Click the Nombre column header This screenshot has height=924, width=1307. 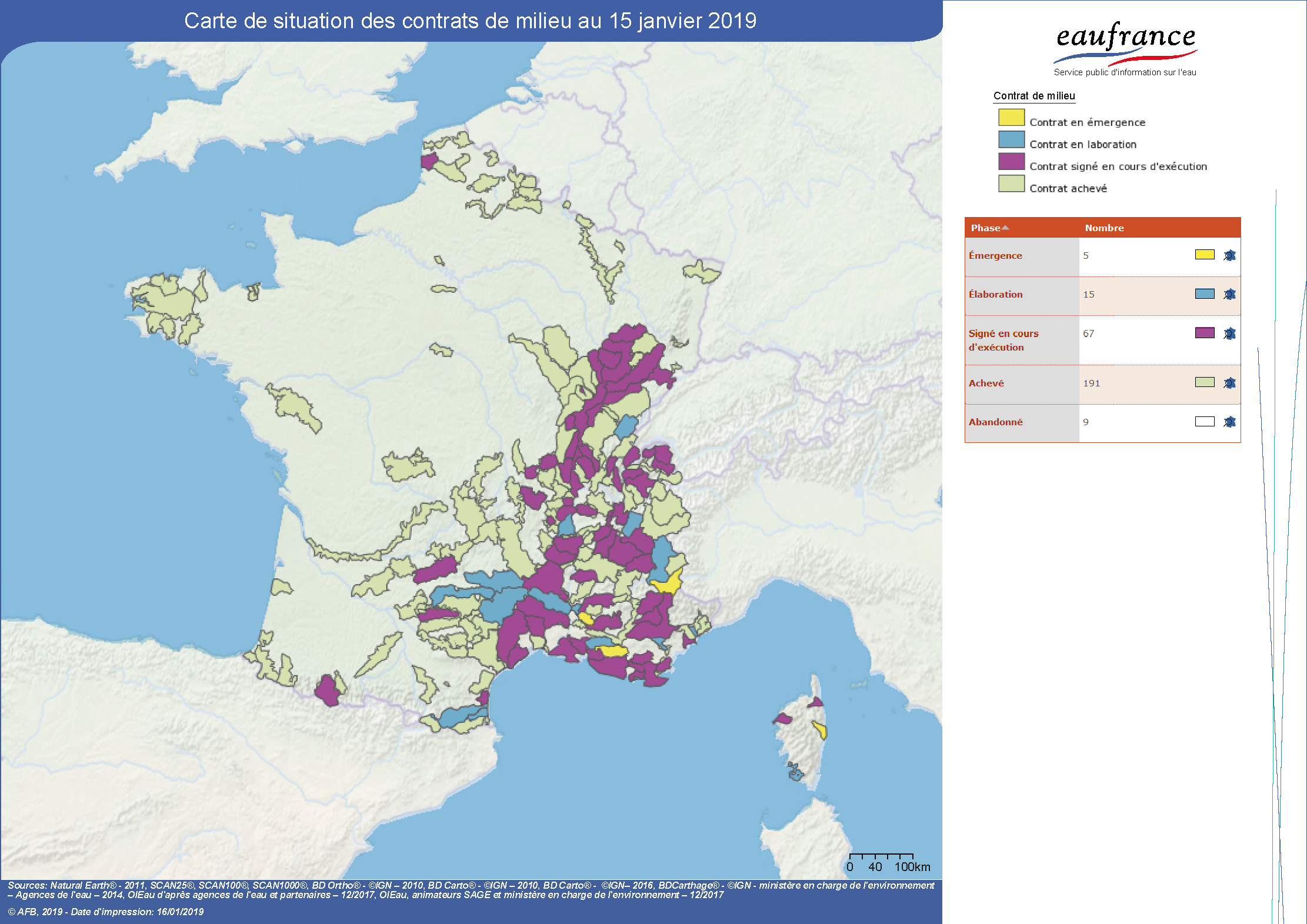click(x=1104, y=228)
